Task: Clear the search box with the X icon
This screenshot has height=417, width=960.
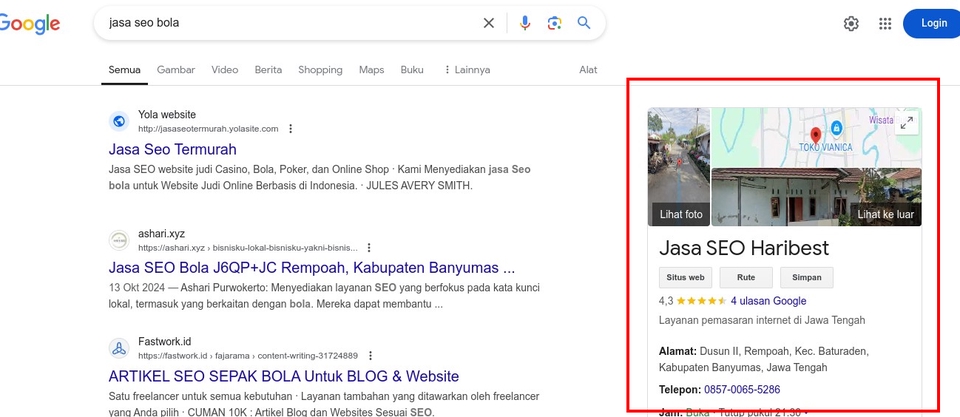Action: coord(489,23)
